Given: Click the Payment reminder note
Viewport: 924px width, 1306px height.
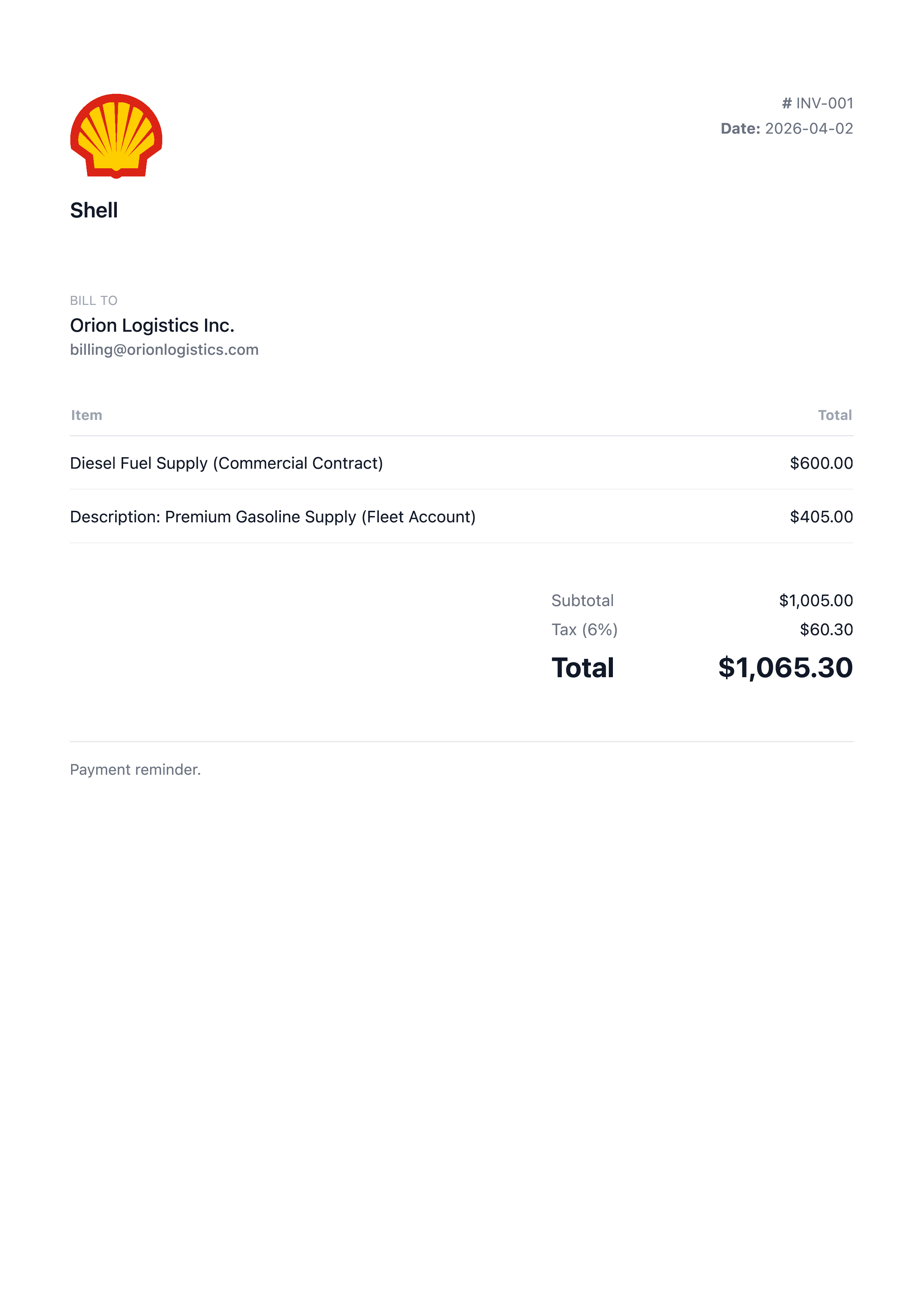Looking at the screenshot, I should pyautogui.click(x=135, y=770).
